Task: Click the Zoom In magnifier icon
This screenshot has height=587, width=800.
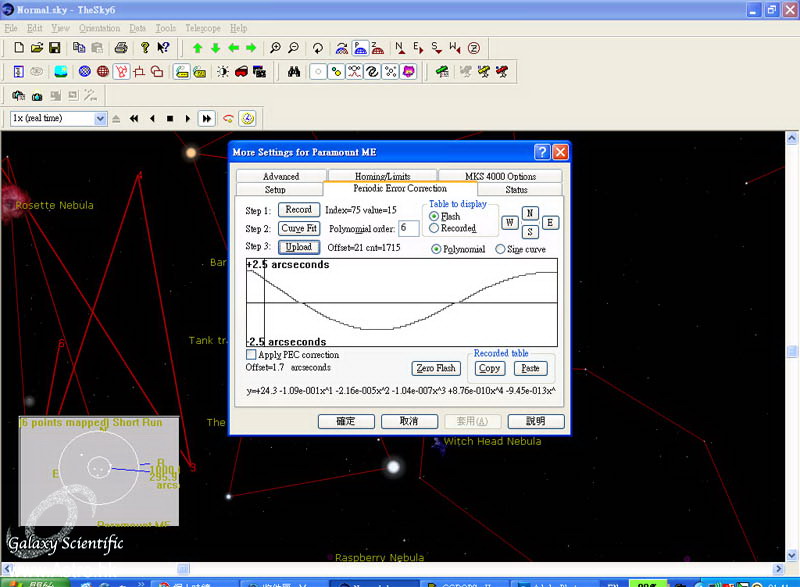Action: pyautogui.click(x=274, y=47)
